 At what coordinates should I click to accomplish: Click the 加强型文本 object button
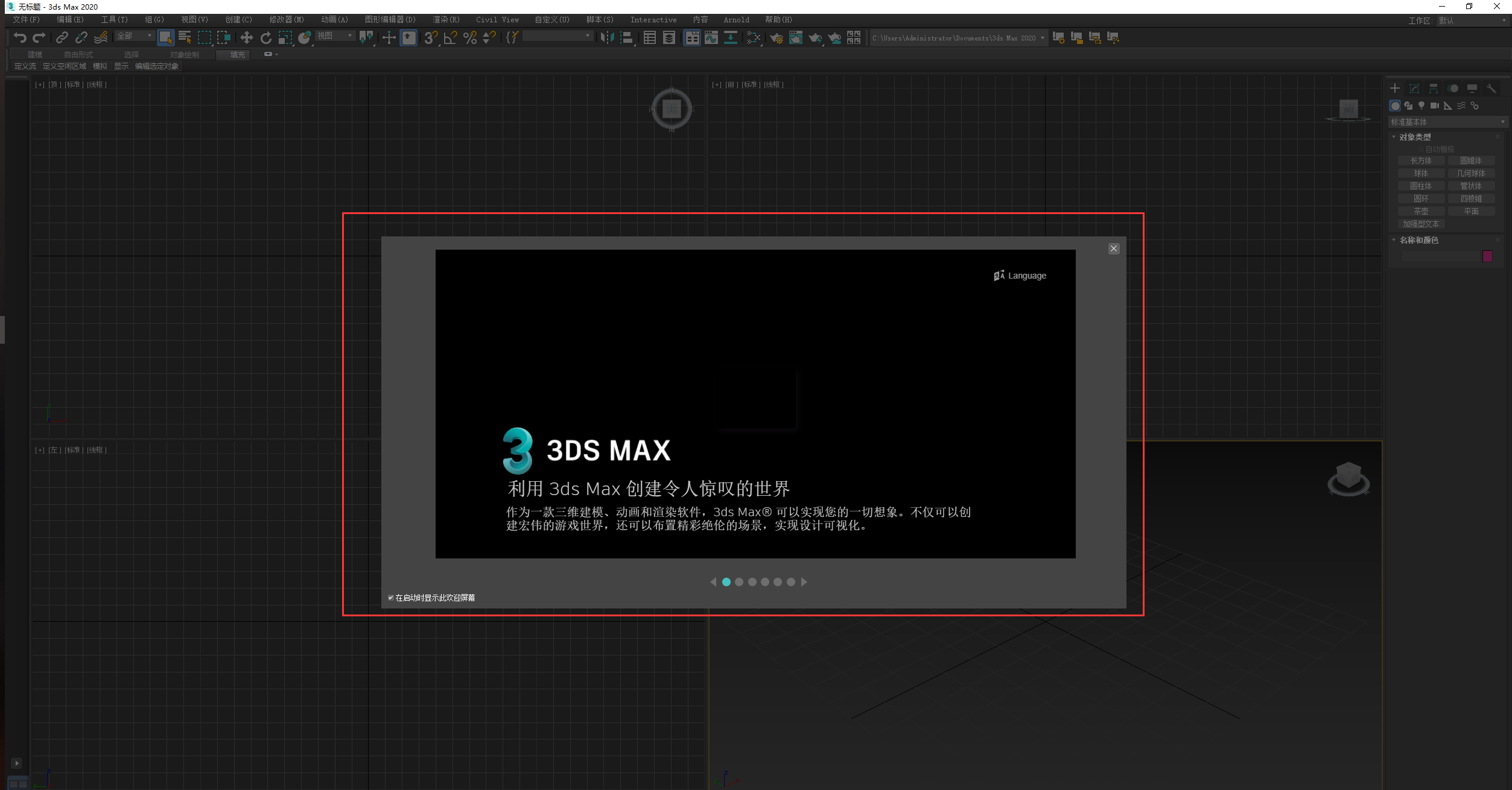[x=1420, y=224]
